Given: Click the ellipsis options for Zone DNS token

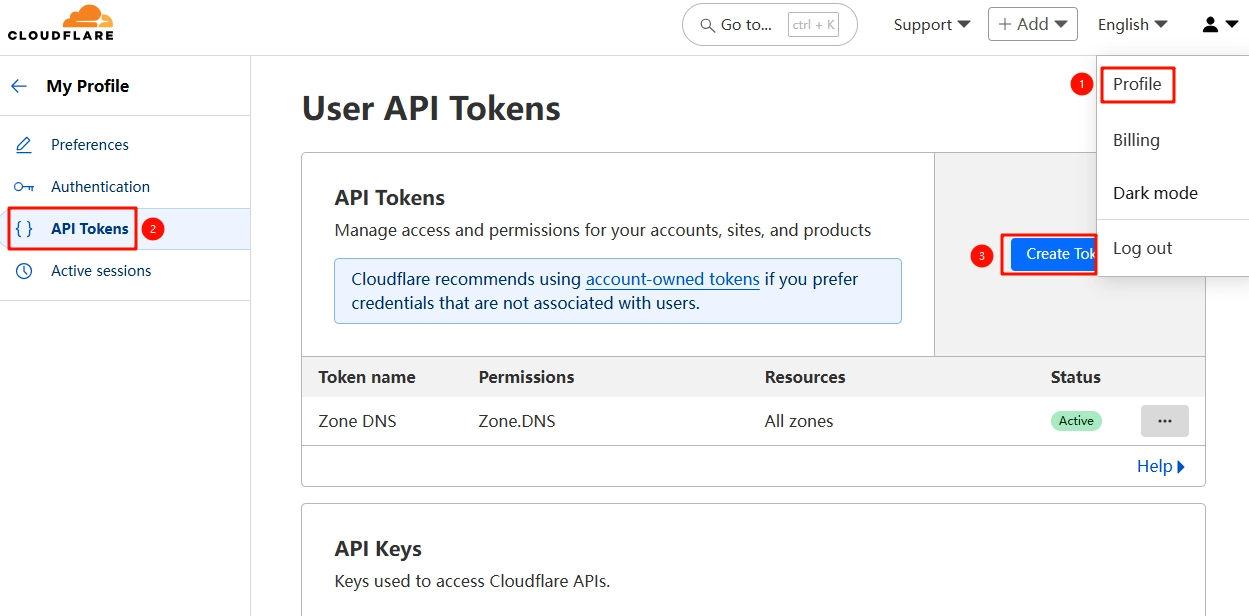Looking at the screenshot, I should 1164,421.
